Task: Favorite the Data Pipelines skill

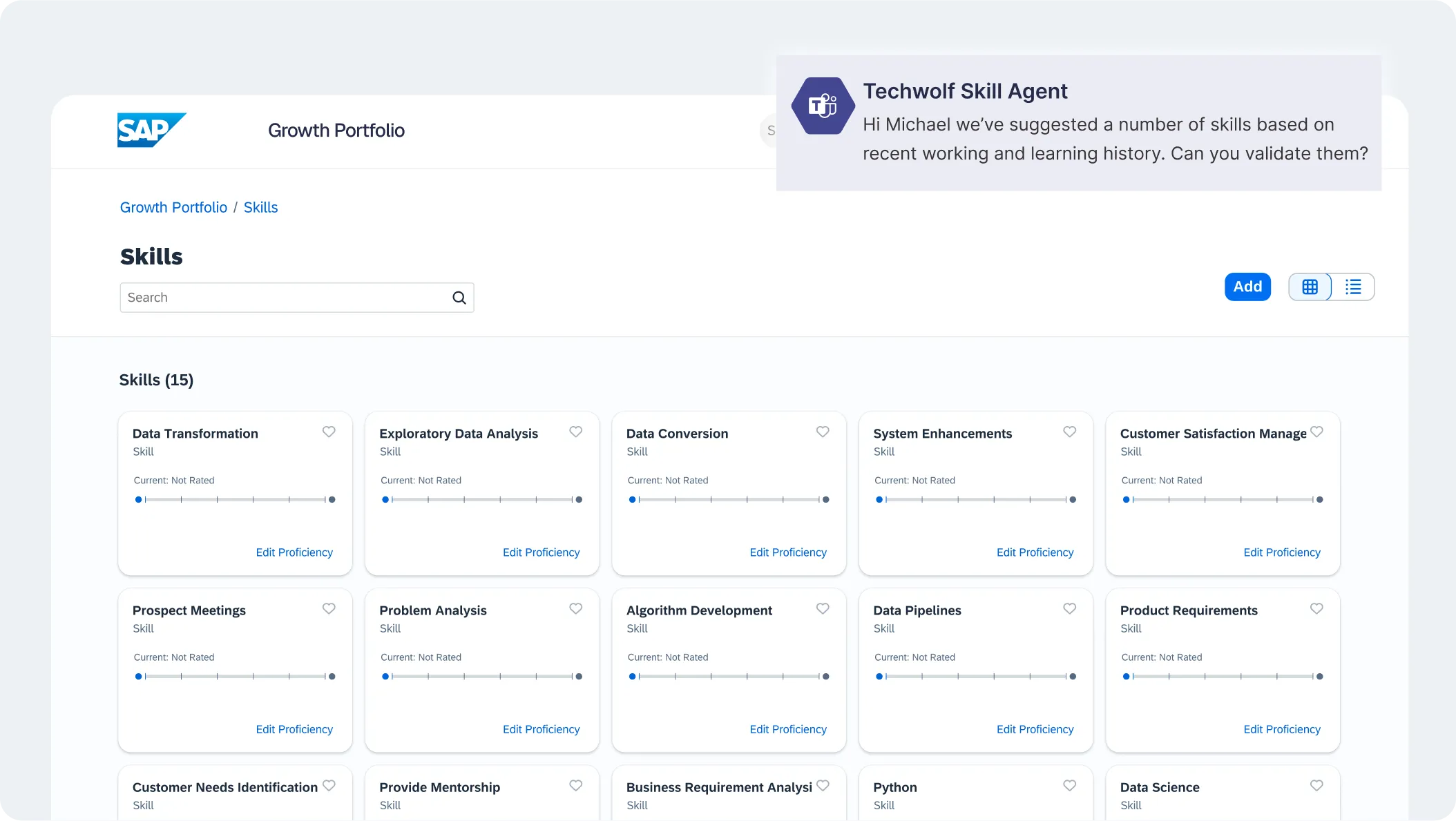Action: click(1069, 608)
